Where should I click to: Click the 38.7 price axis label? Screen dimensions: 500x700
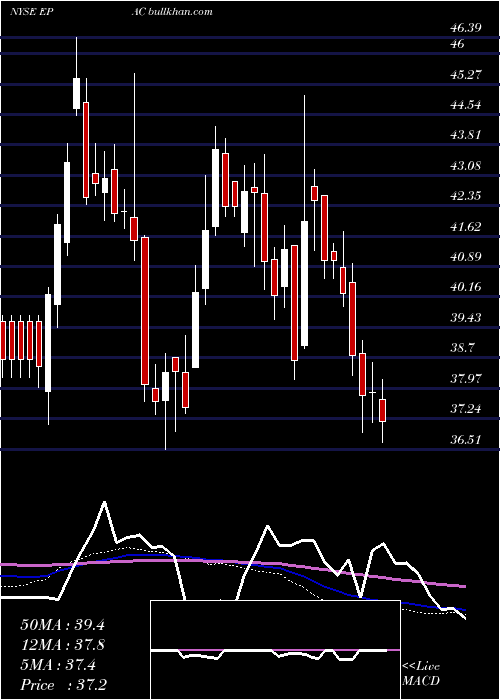point(462,348)
